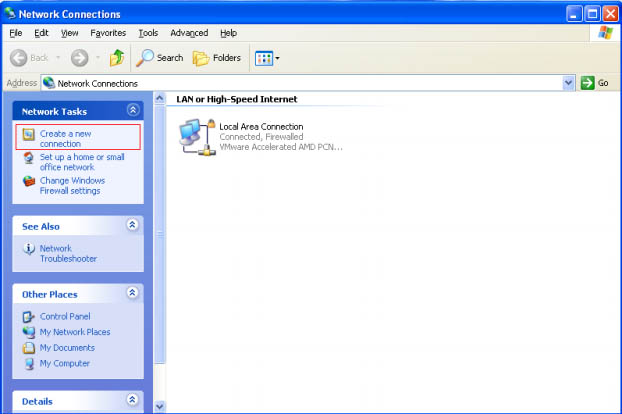The width and height of the screenshot is (622, 414).
Task: Click the LAN or High-Speed Internet group header
Action: tap(236, 99)
